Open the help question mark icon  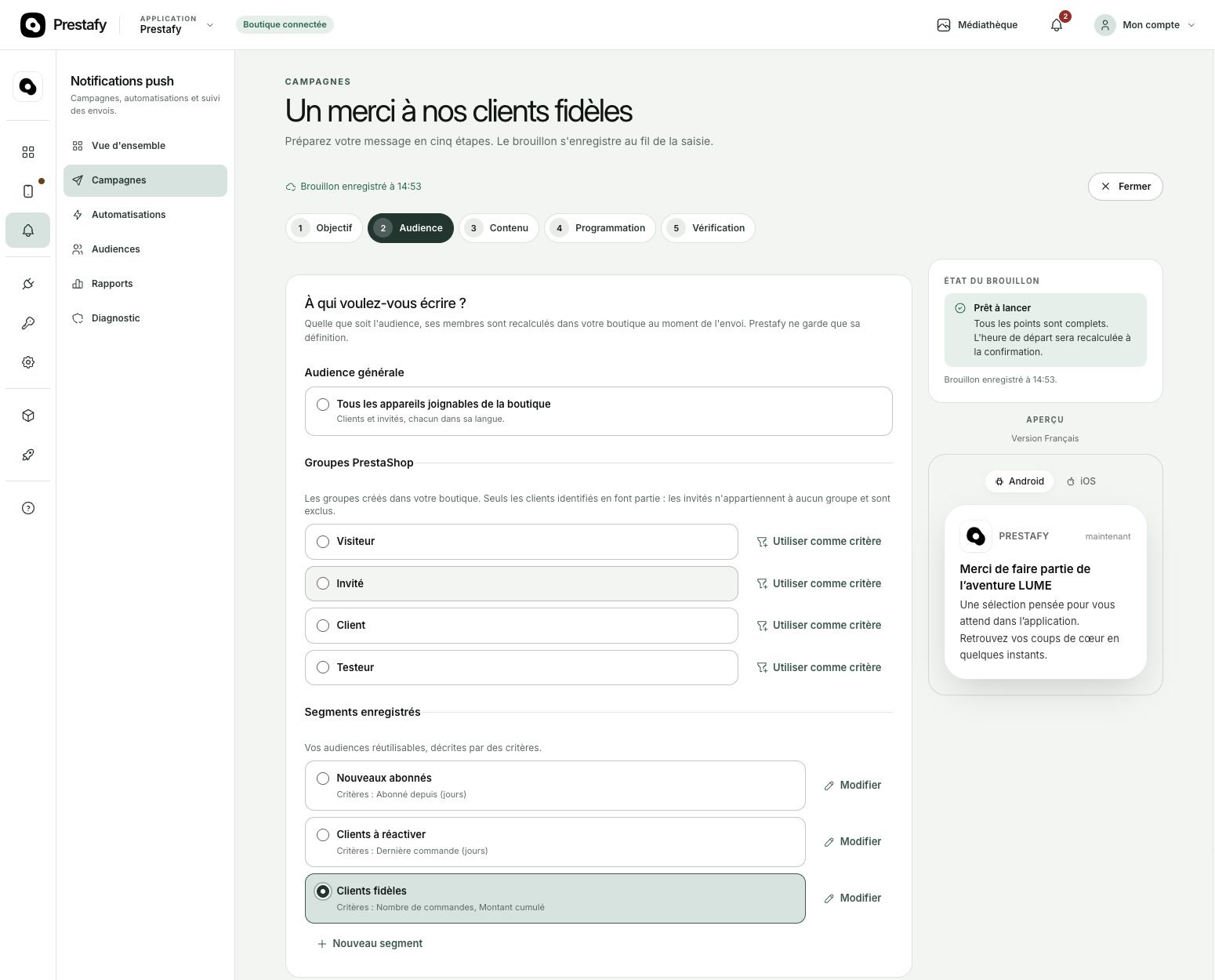pos(28,508)
